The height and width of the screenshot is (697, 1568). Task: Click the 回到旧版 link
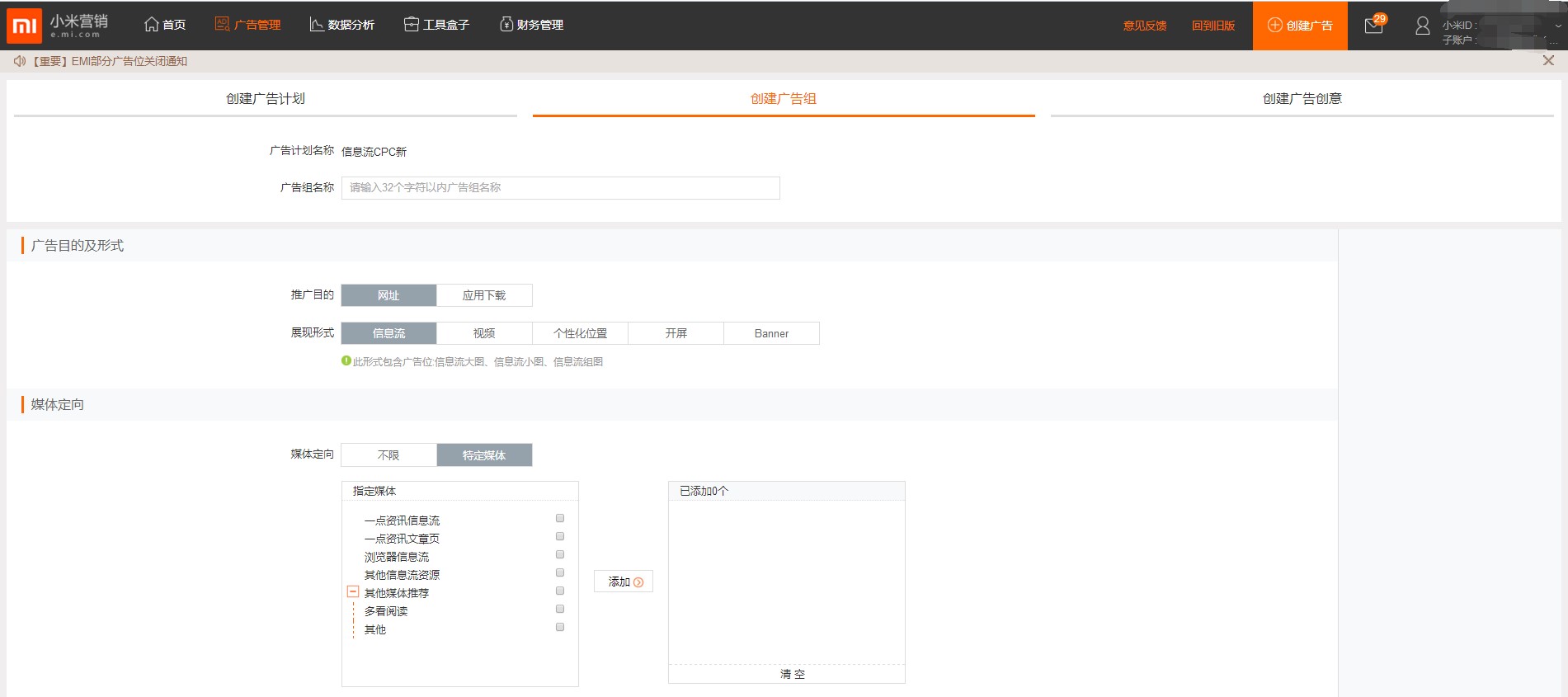coord(1213,26)
